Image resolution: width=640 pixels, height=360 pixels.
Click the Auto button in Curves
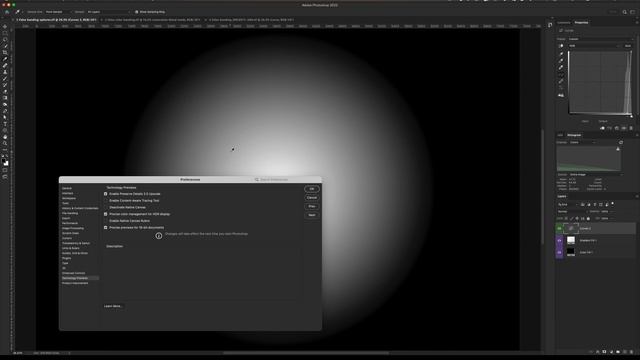(x=628, y=46)
